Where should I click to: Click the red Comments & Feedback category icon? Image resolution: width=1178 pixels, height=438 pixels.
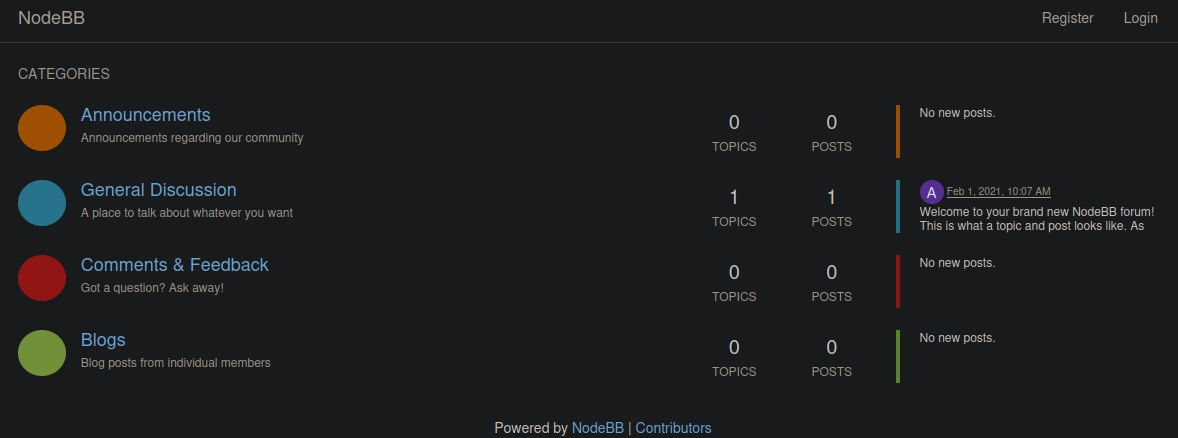coord(42,278)
